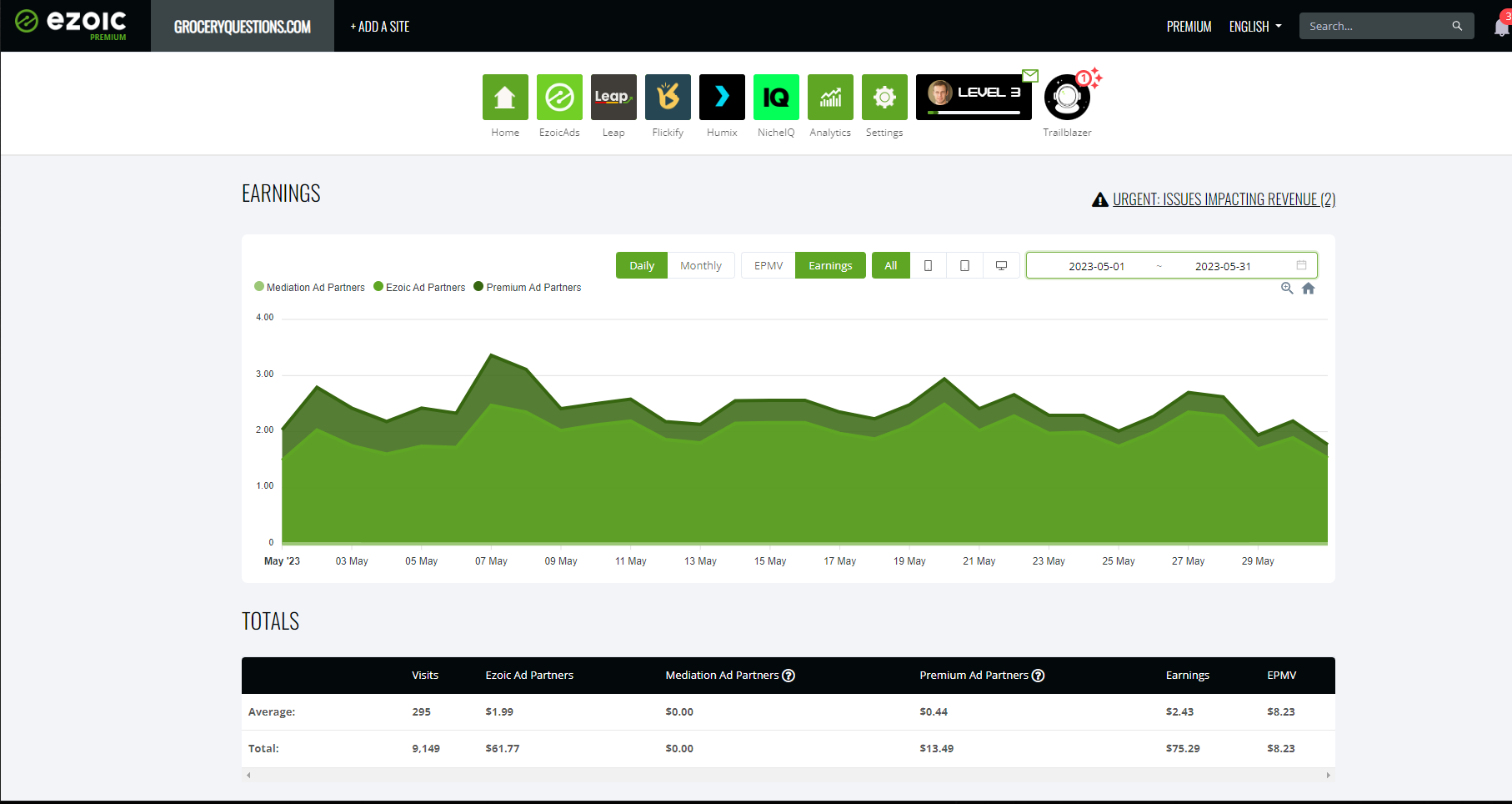Click the EPMV column header in totals
Image resolution: width=1512 pixels, height=804 pixels.
point(1281,676)
